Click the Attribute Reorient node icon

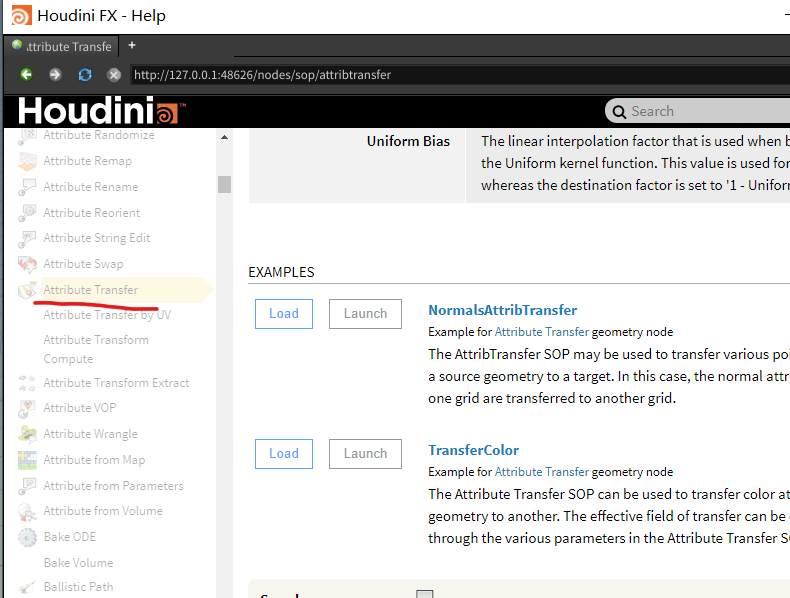[27, 213]
